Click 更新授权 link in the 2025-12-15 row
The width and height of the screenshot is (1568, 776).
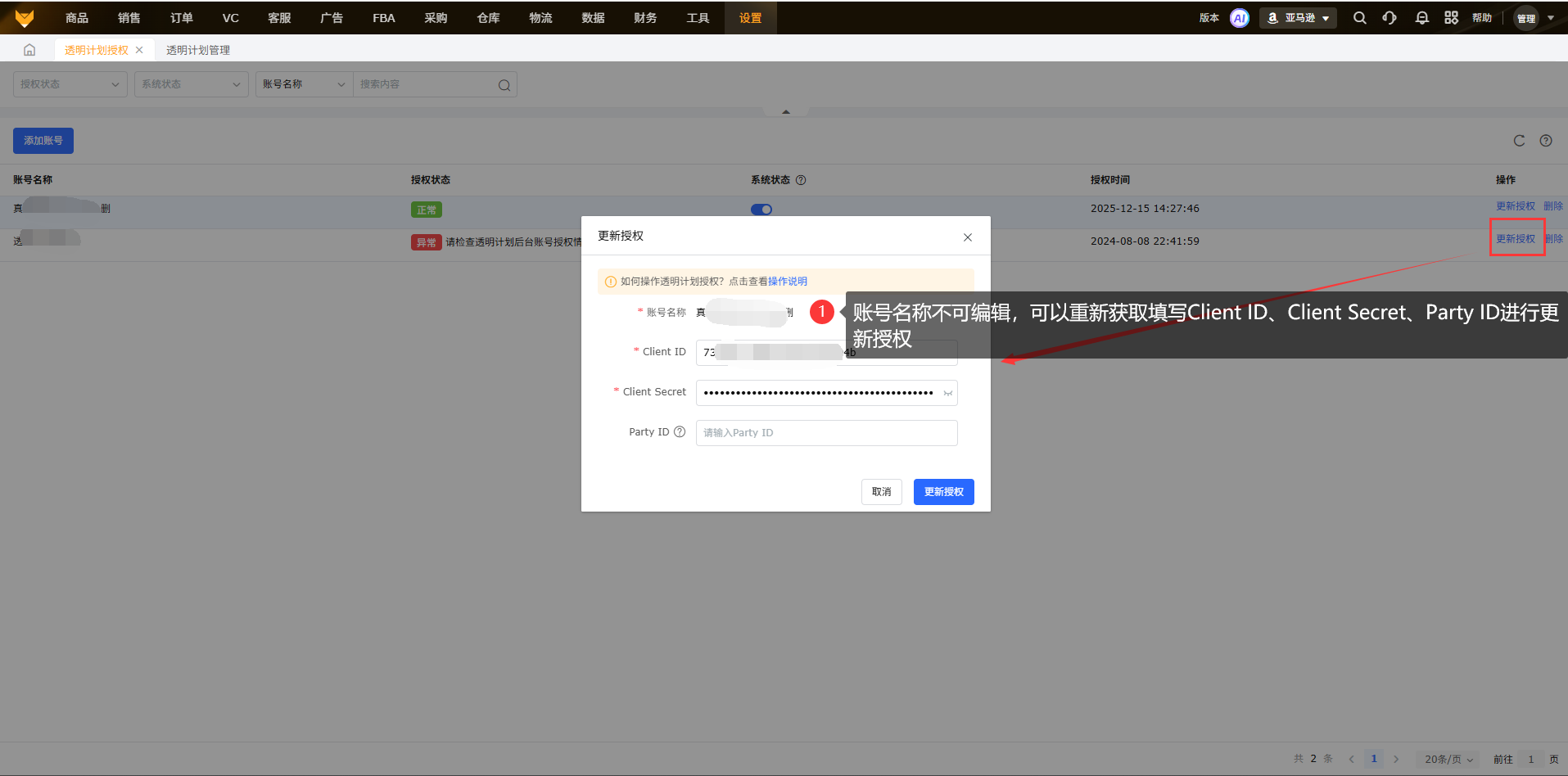(x=1516, y=206)
